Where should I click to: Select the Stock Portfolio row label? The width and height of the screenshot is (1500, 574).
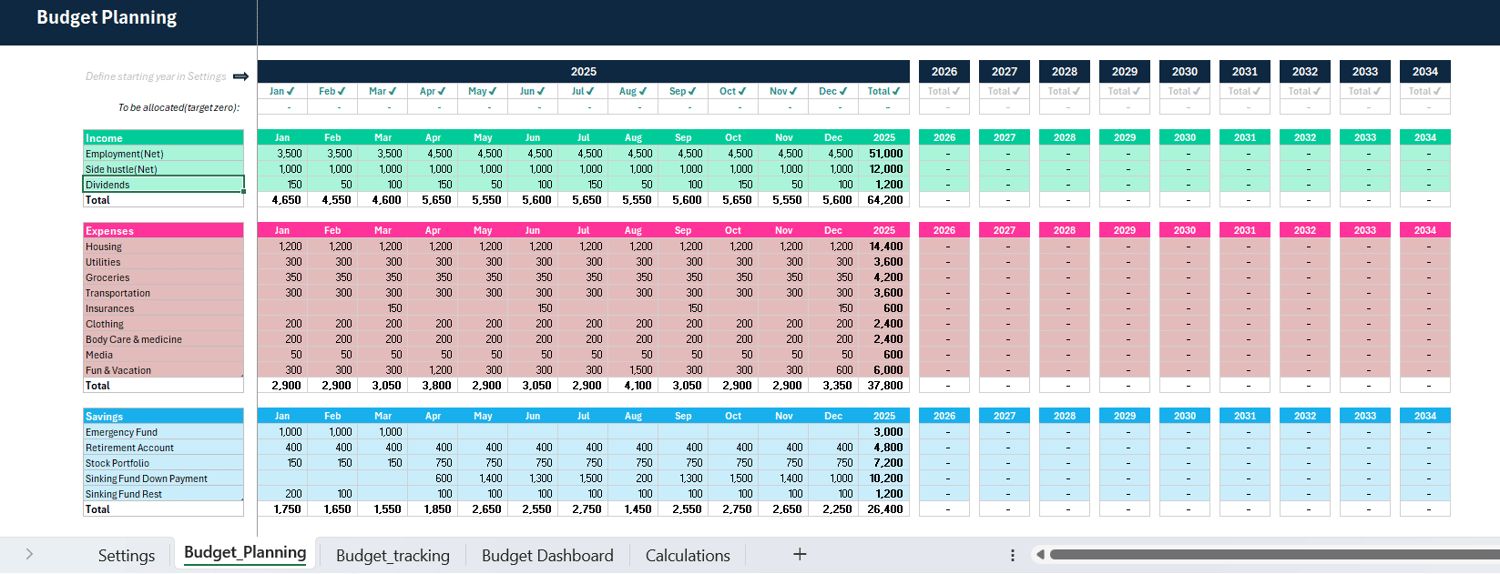(164, 463)
